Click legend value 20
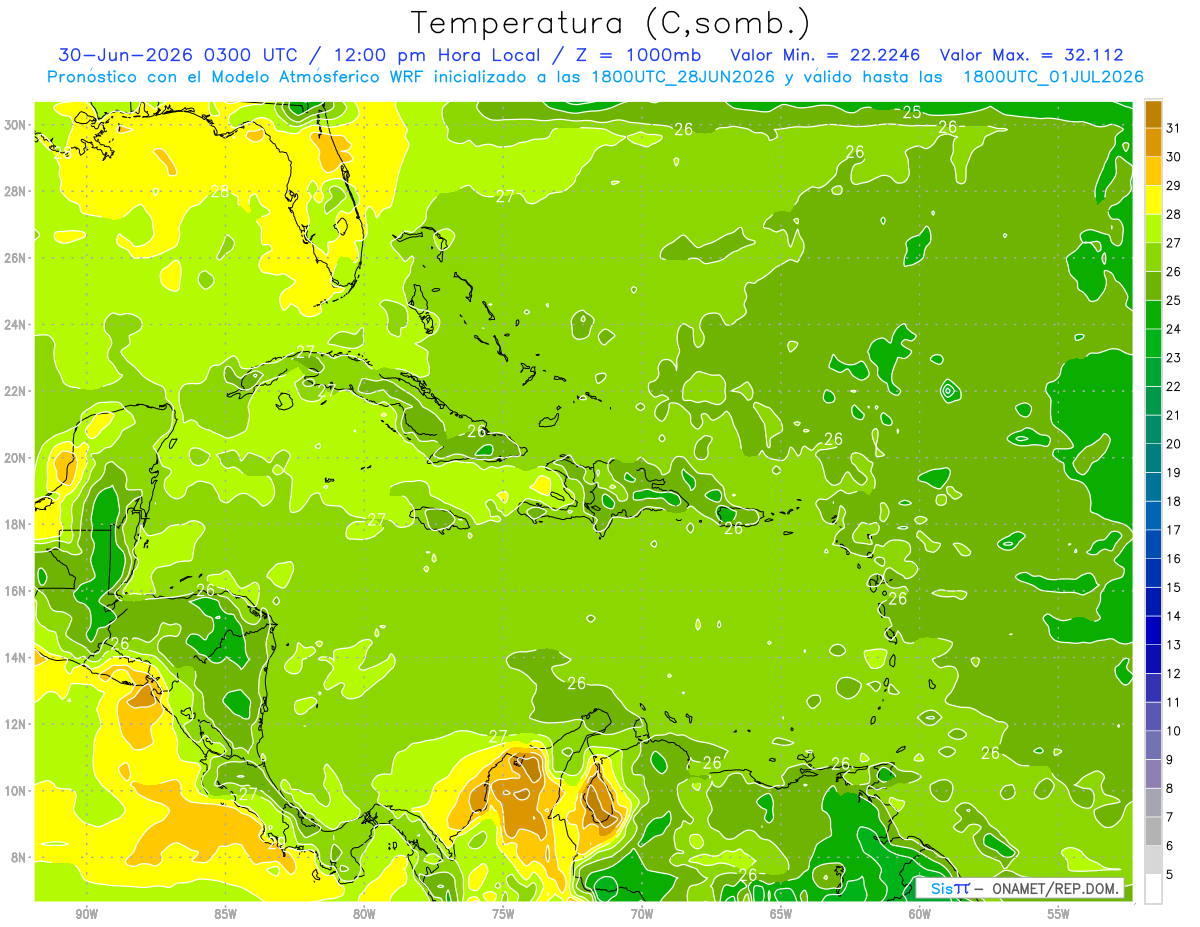This screenshot has width=1200, height=927. pyautogui.click(x=1173, y=444)
